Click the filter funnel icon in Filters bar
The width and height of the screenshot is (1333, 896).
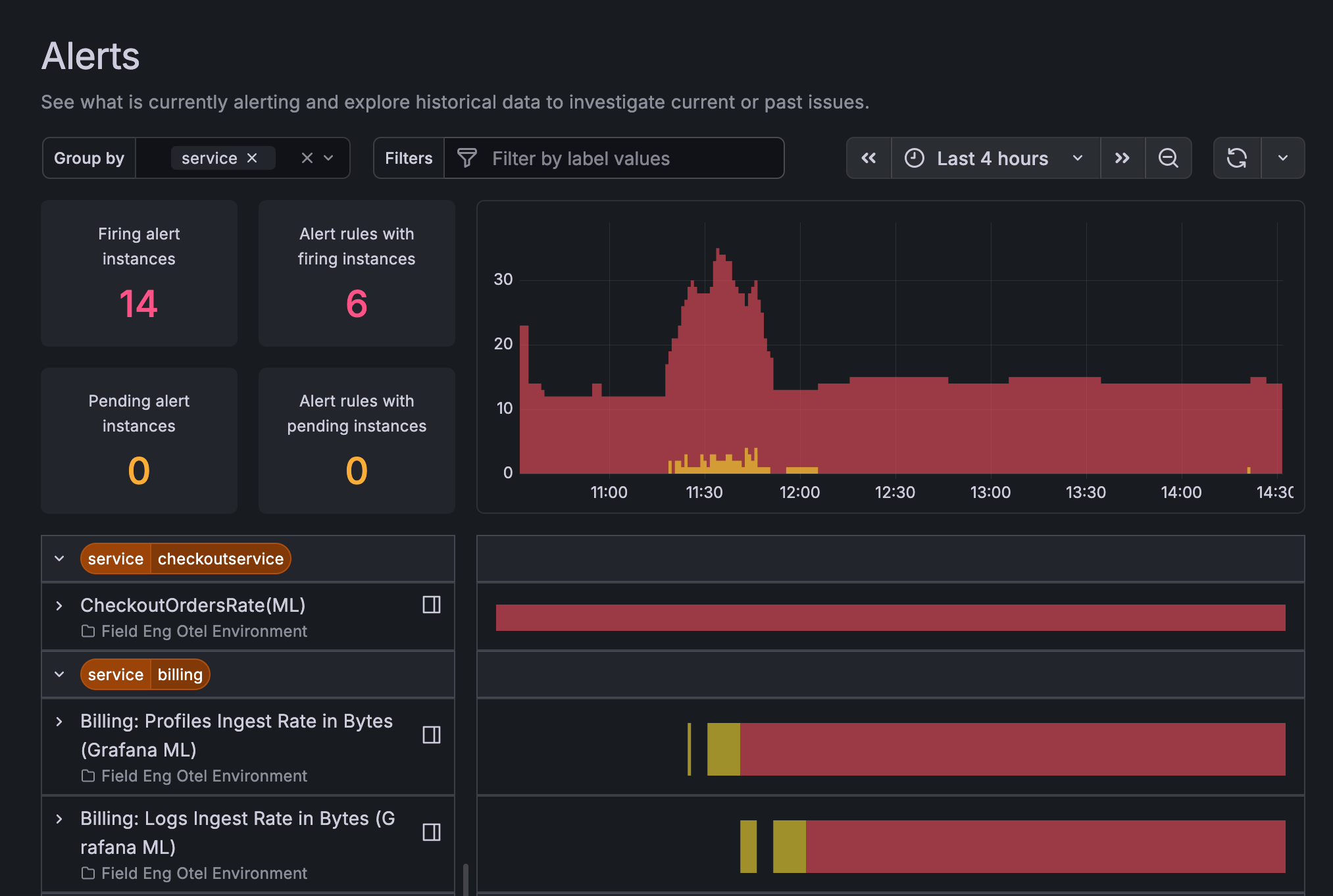466,158
